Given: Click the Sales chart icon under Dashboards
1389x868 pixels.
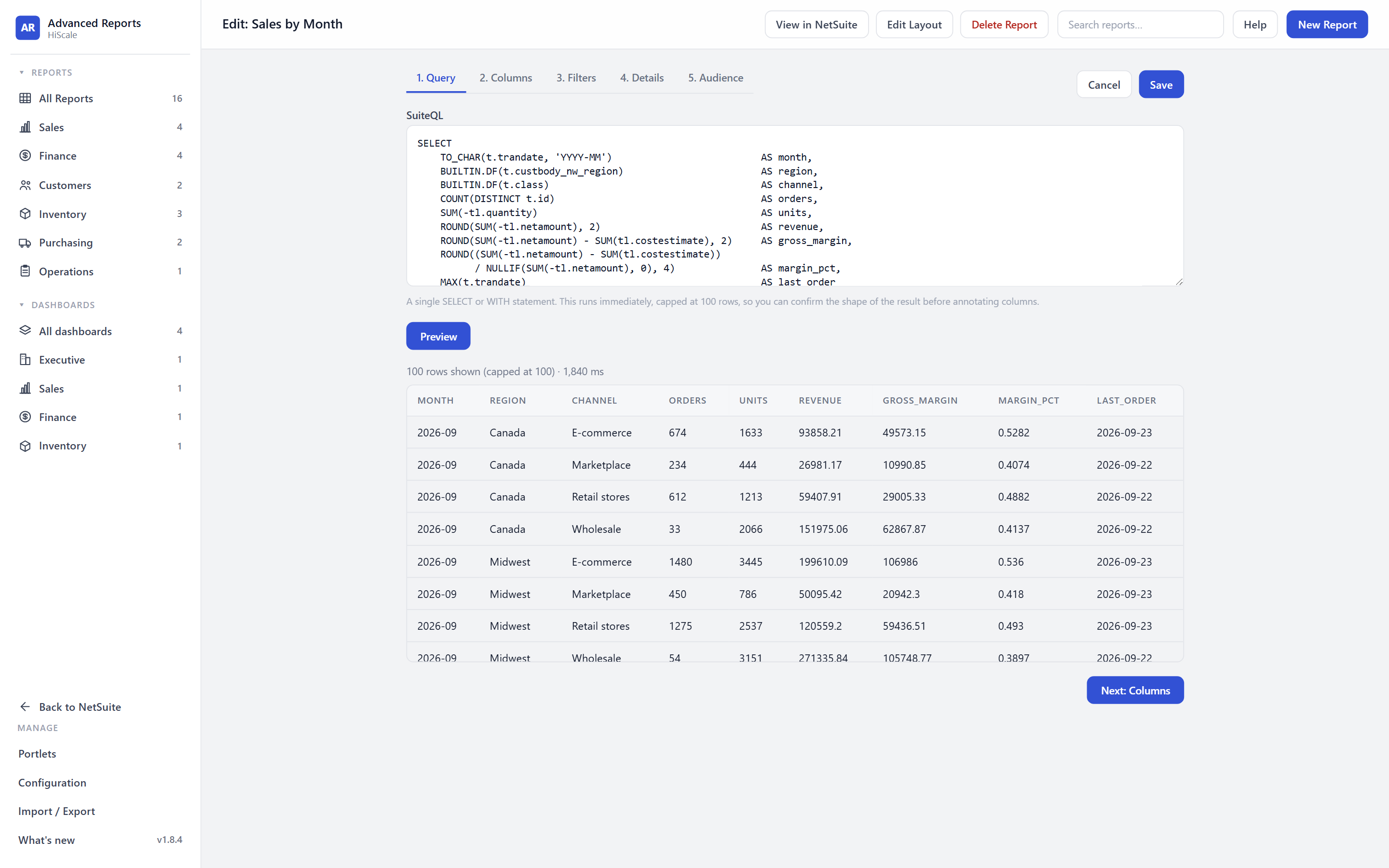Looking at the screenshot, I should coord(25,388).
